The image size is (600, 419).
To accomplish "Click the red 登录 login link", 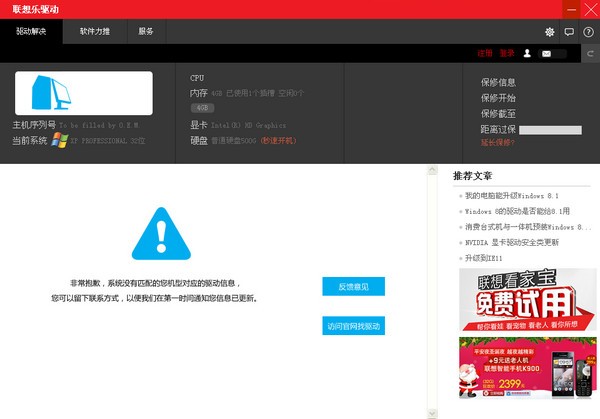I will point(506,53).
